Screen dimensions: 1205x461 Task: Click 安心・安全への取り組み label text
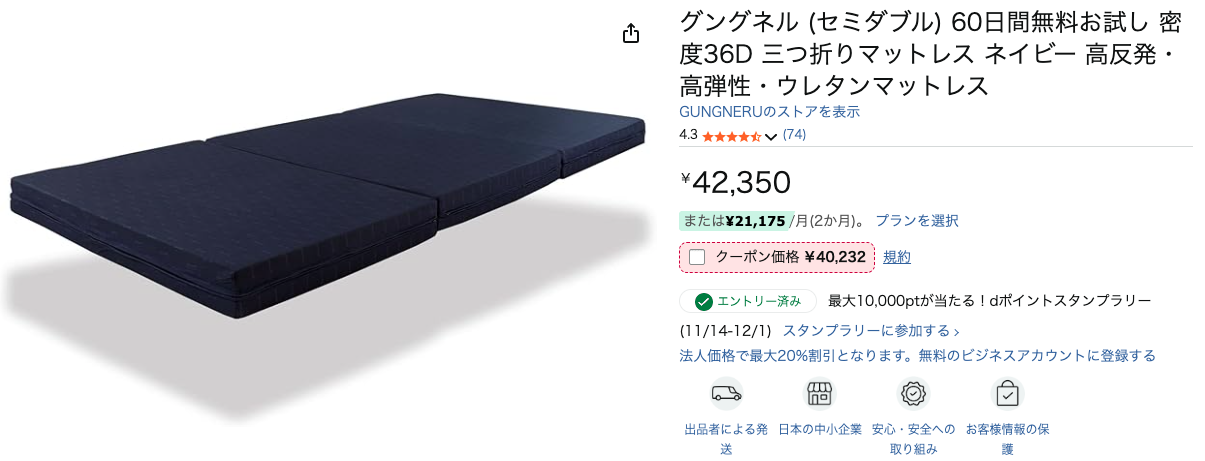pyautogui.click(x=913, y=439)
